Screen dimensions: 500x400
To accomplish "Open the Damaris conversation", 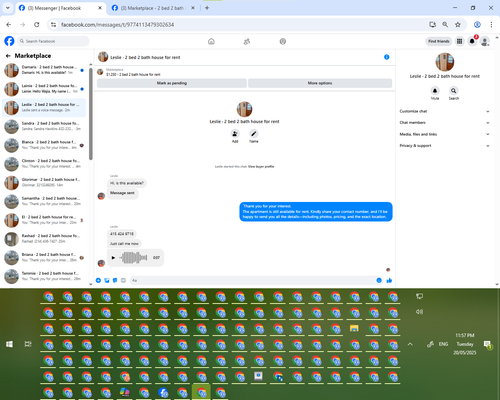I will pyautogui.click(x=44, y=70).
